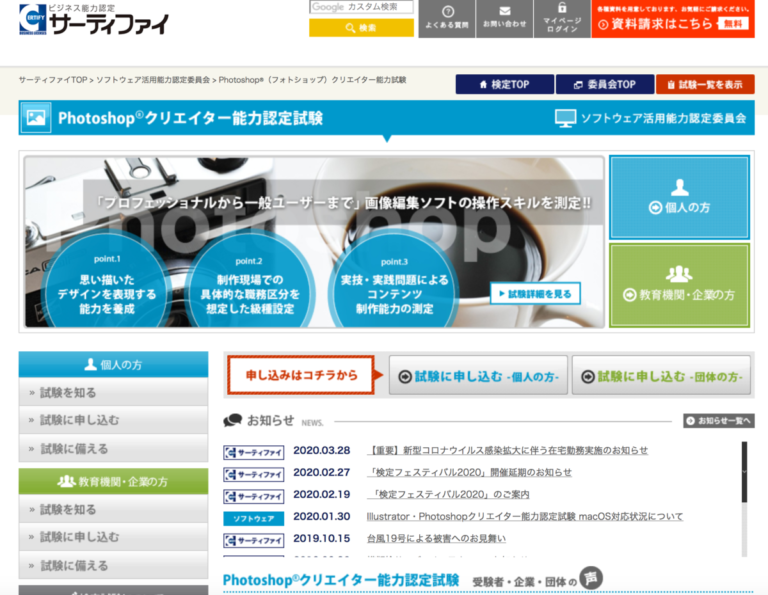
Task: Click the monitor icon beside ソフトウェア活用能力認定委員会
Action: [565, 118]
